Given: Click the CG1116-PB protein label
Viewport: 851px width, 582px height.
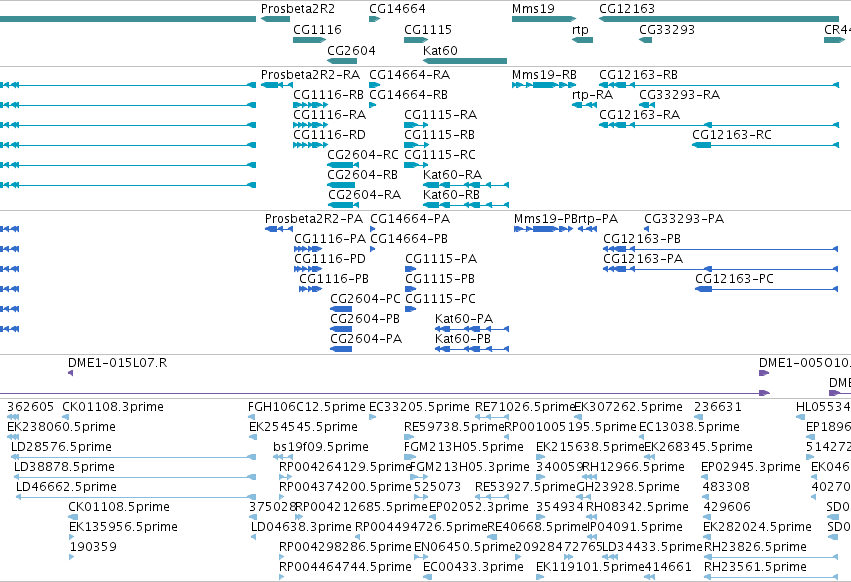Looking at the screenshot, I should click(334, 279).
